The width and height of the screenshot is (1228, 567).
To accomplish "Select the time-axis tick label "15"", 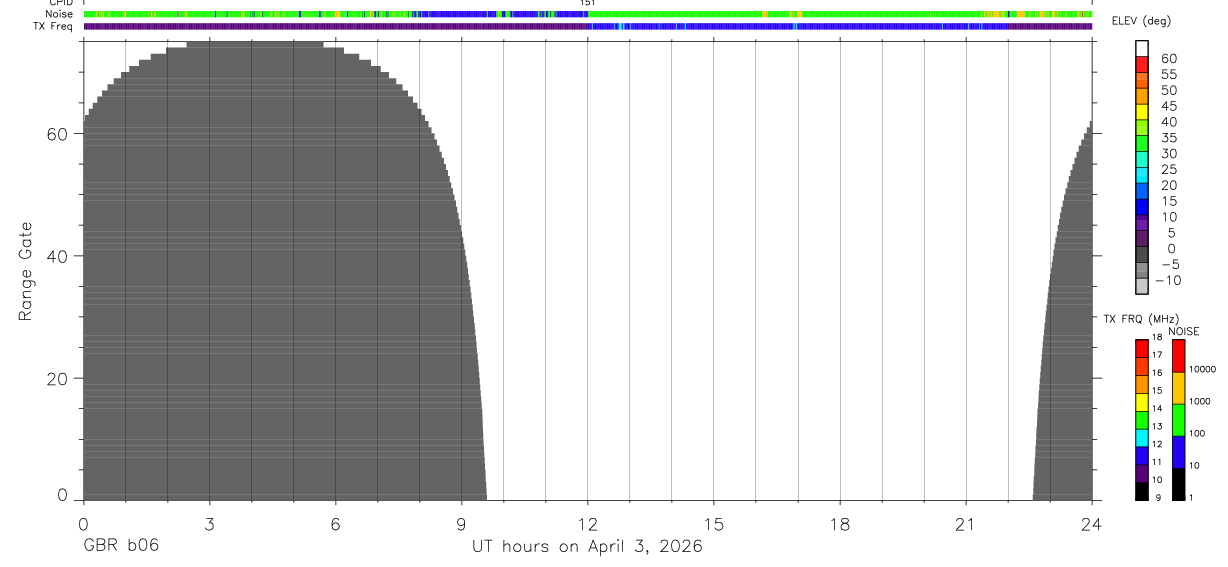I will pyautogui.click(x=714, y=524).
